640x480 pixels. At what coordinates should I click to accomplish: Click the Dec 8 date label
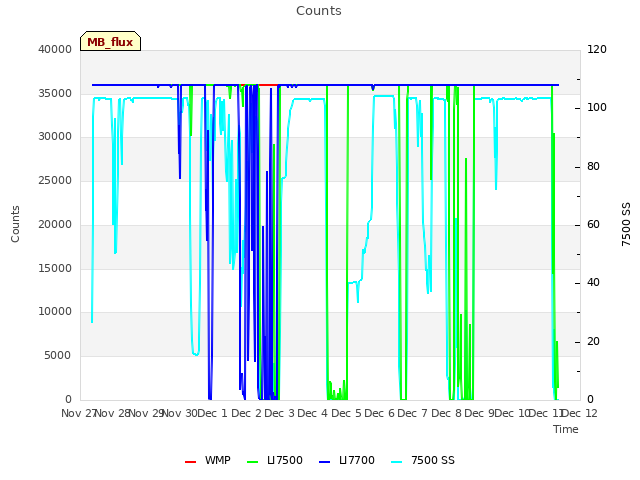447,413
